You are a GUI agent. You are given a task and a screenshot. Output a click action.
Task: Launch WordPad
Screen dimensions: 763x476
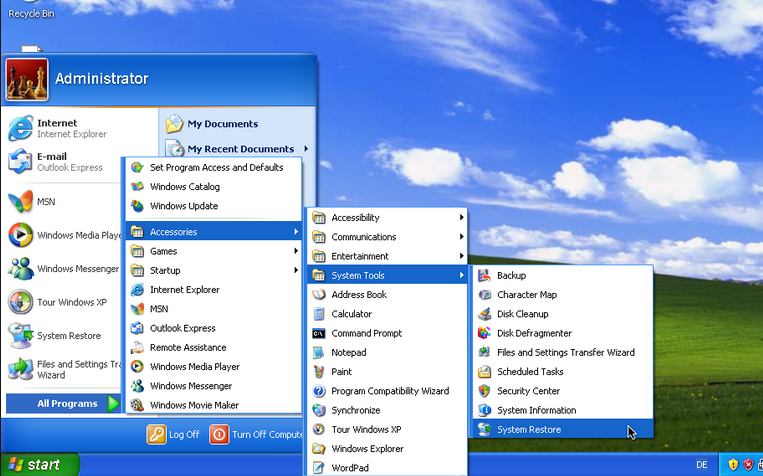(387, 468)
